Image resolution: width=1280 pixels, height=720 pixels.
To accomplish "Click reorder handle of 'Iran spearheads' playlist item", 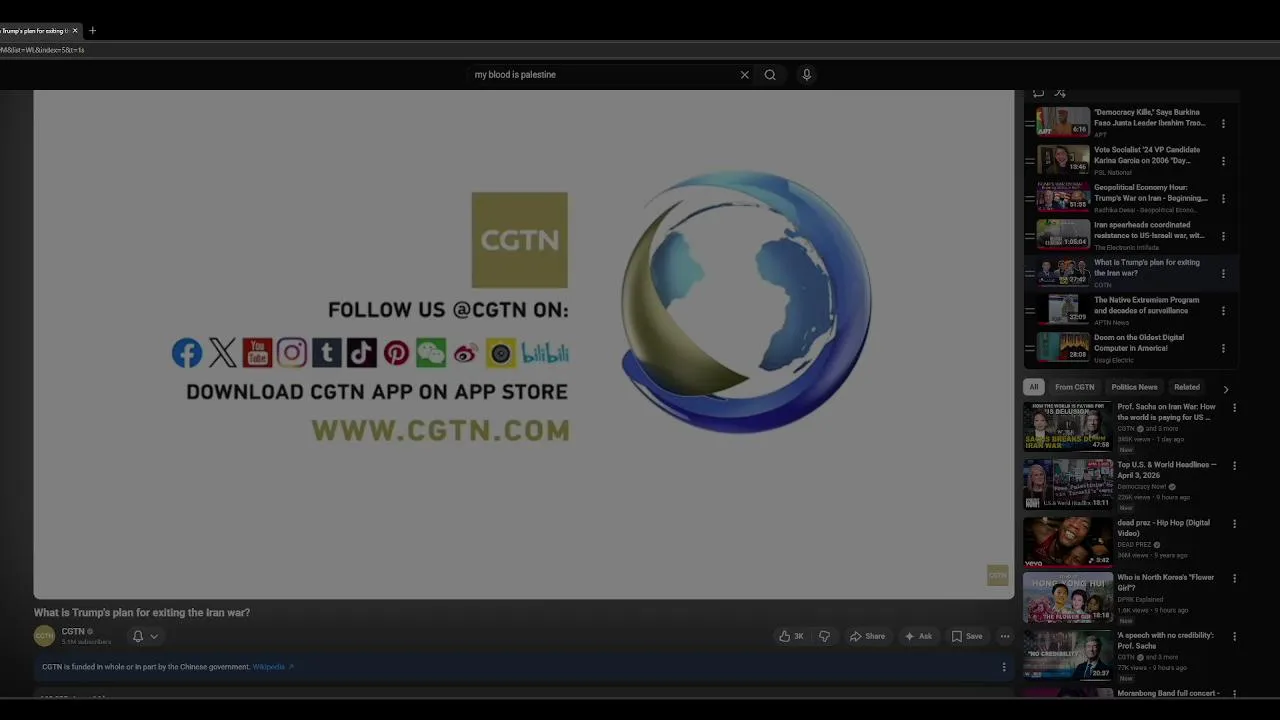I will coord(1029,236).
